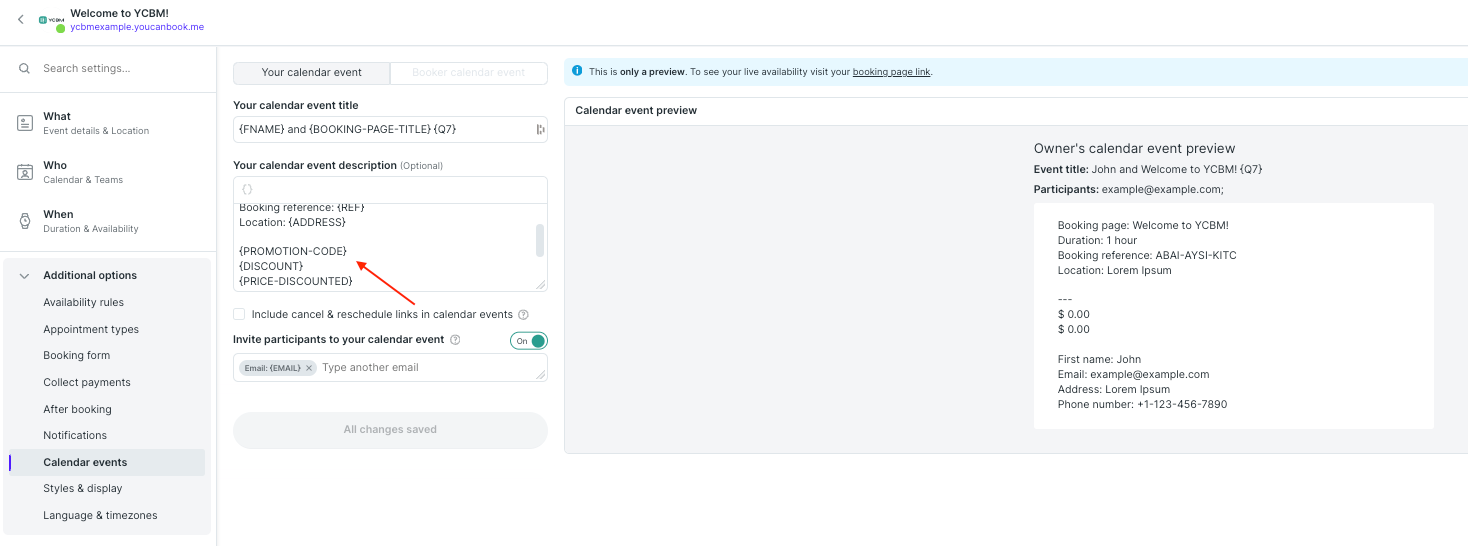Remove the Email: {EMAIL} chip
Screen dimensions: 1468x546
pyautogui.click(x=309, y=368)
